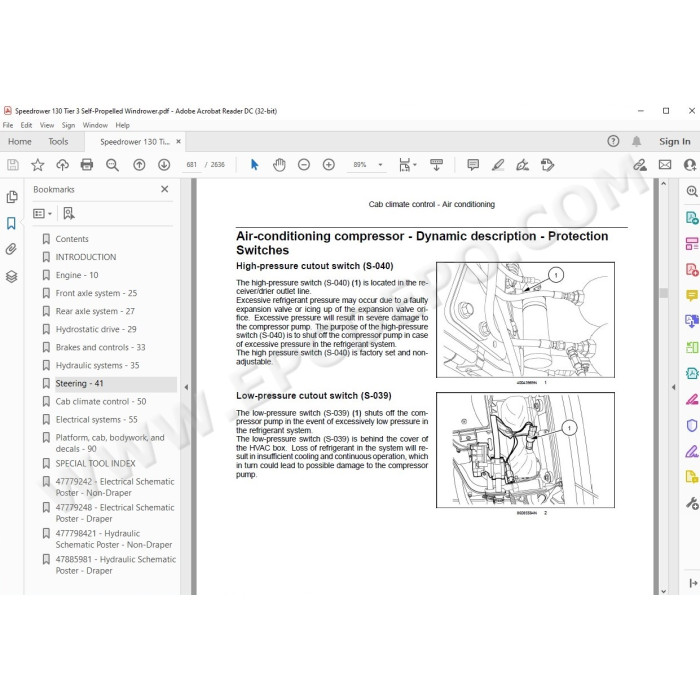This screenshot has width=700, height=700.
Task: Open the Window menu
Action: pyautogui.click(x=95, y=125)
